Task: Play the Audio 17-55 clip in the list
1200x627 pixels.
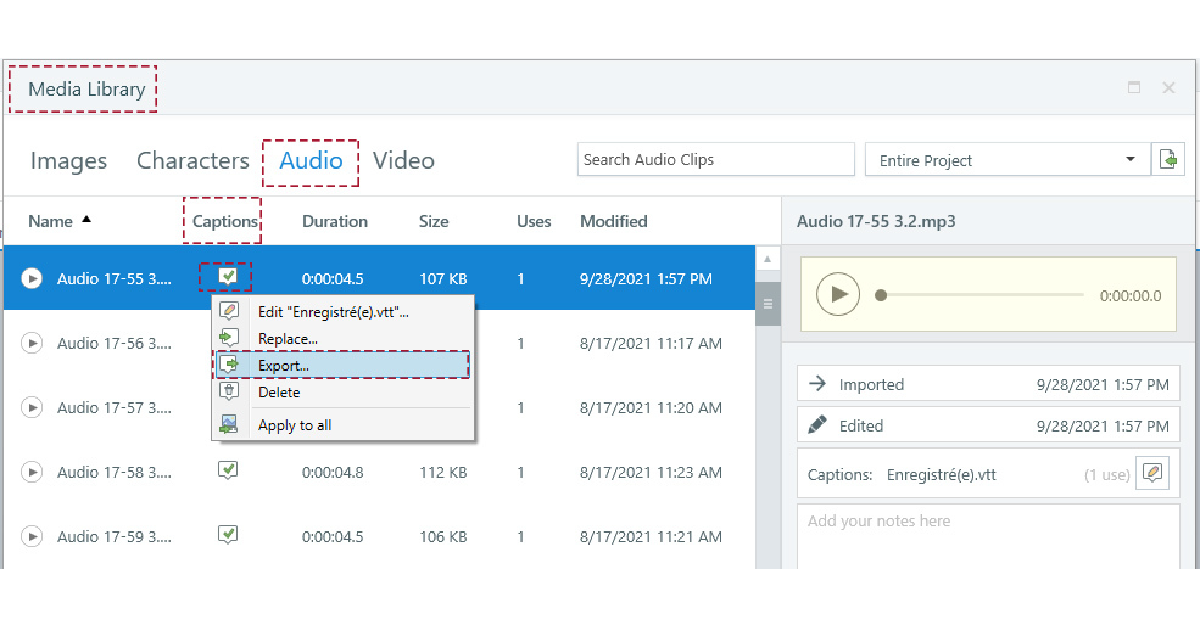Action: coord(32,279)
